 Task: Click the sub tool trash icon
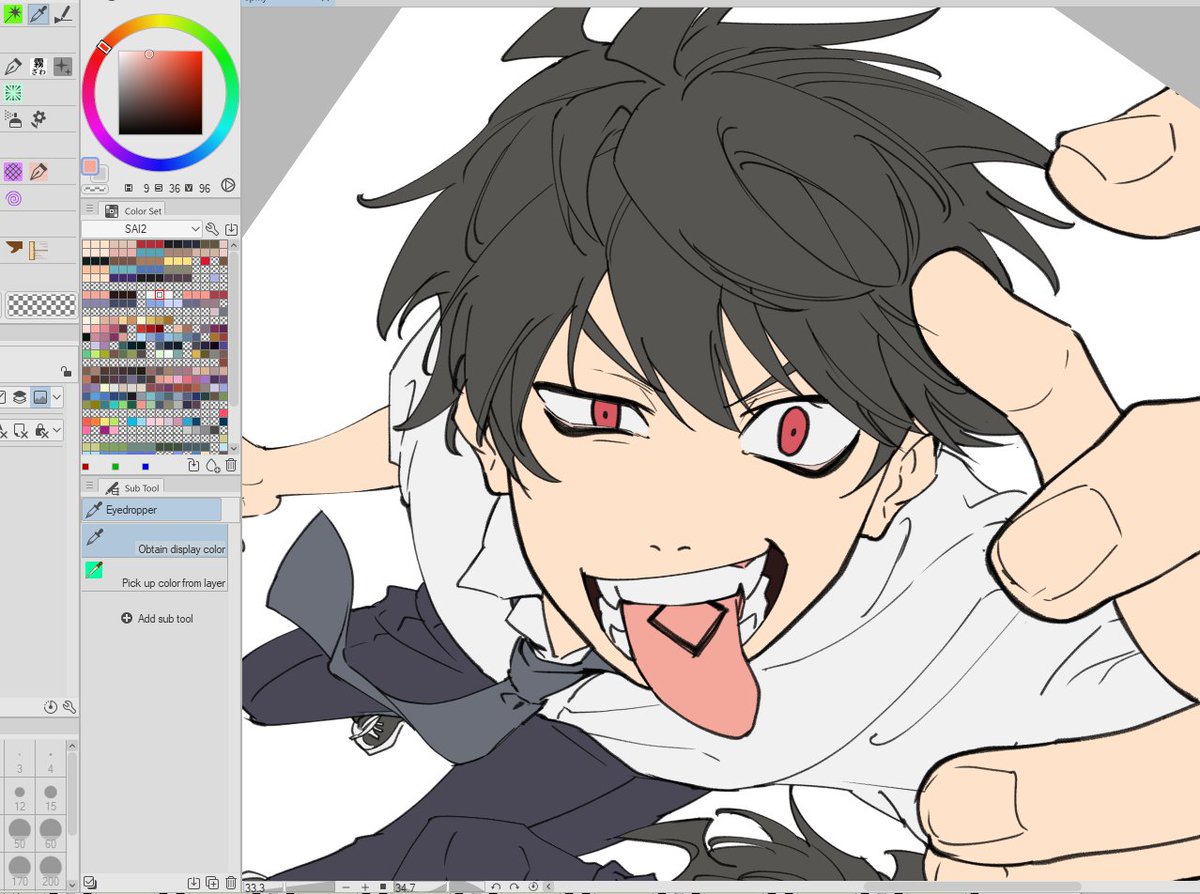231,883
